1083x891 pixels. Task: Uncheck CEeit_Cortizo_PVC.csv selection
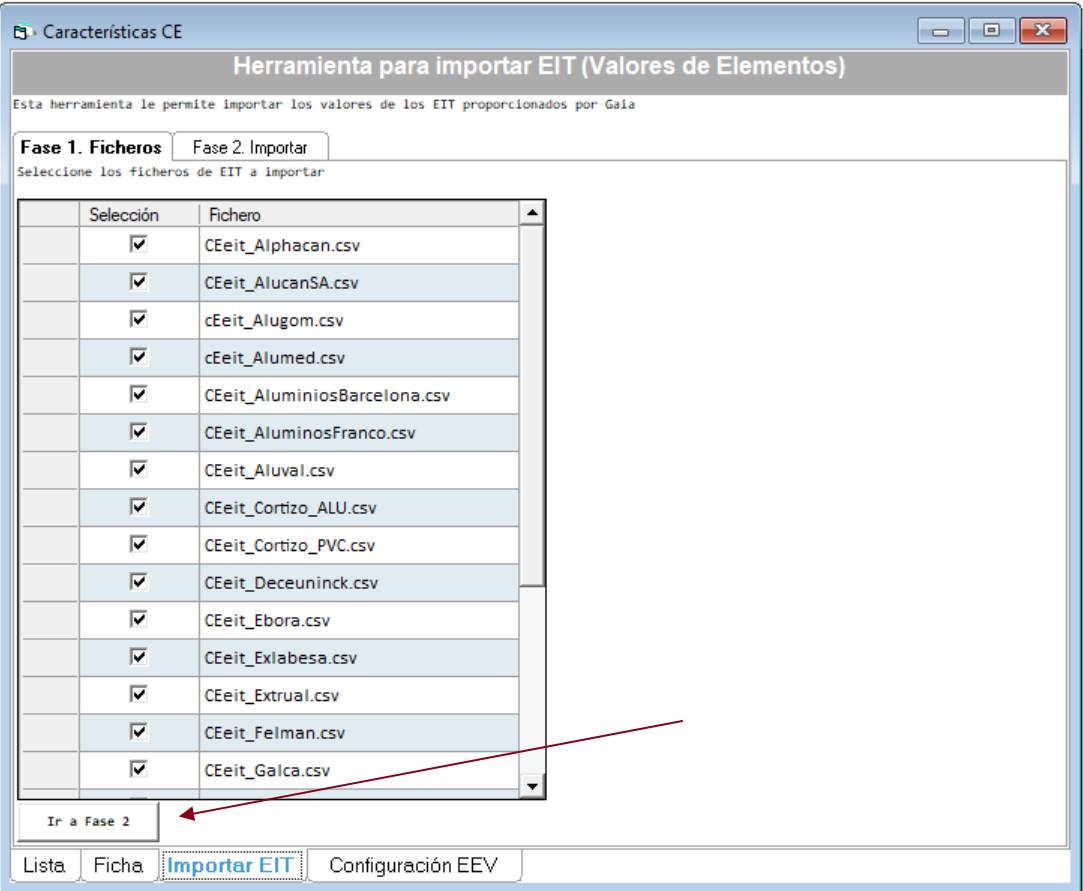[x=139, y=544]
